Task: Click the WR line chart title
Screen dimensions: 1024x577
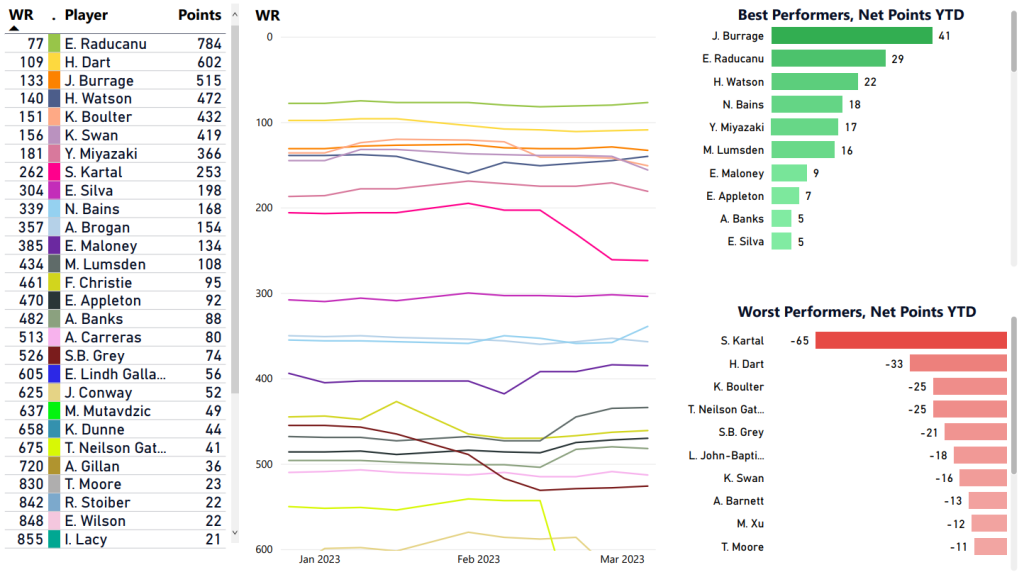Action: pyautogui.click(x=266, y=15)
